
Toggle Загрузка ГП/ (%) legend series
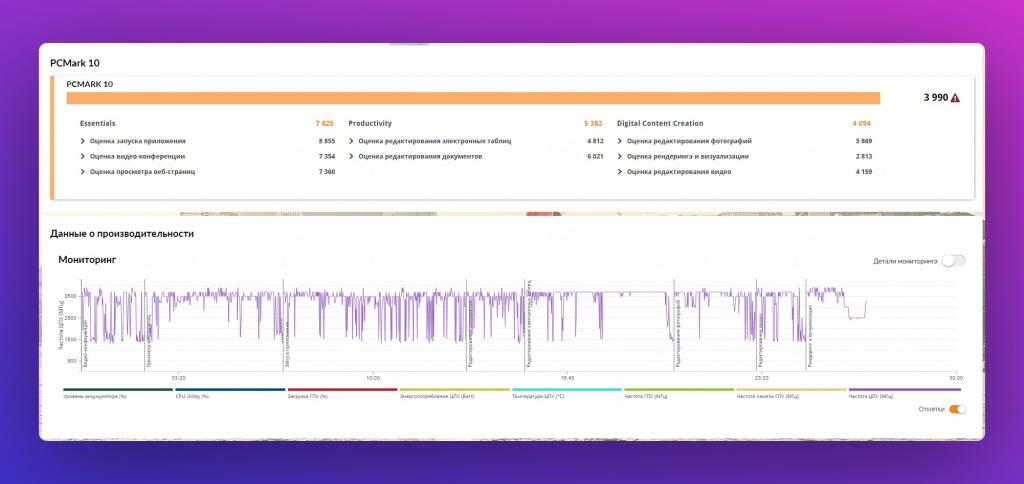pyautogui.click(x=343, y=393)
